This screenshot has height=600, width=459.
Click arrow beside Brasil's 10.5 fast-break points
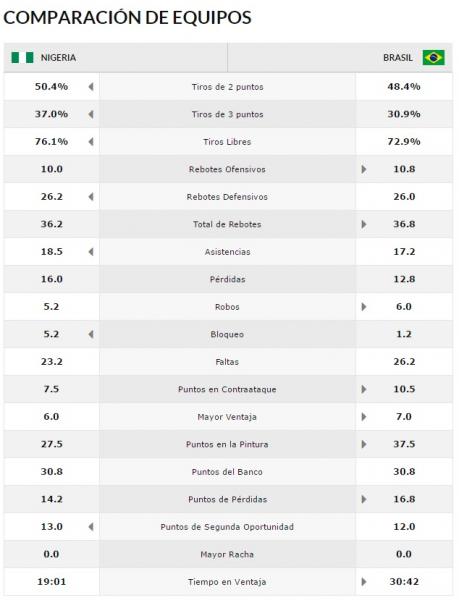(364, 389)
